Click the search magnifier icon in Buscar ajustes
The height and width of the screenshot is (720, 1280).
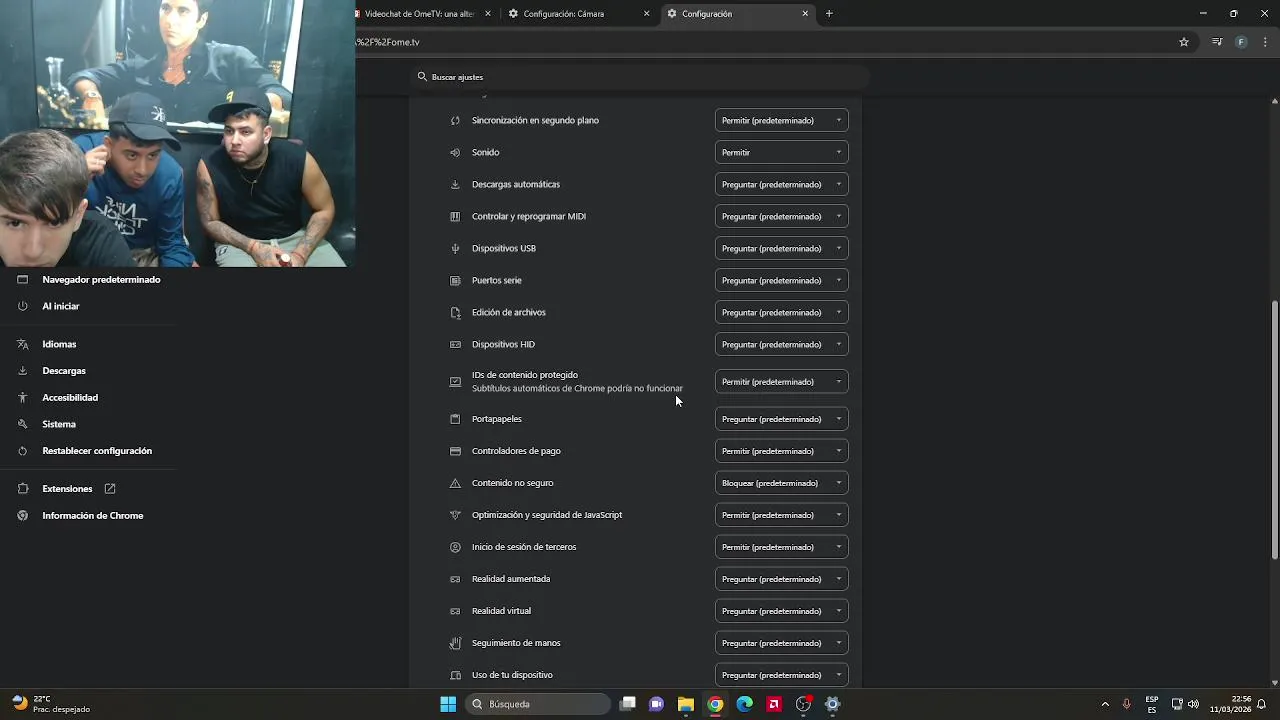point(422,77)
